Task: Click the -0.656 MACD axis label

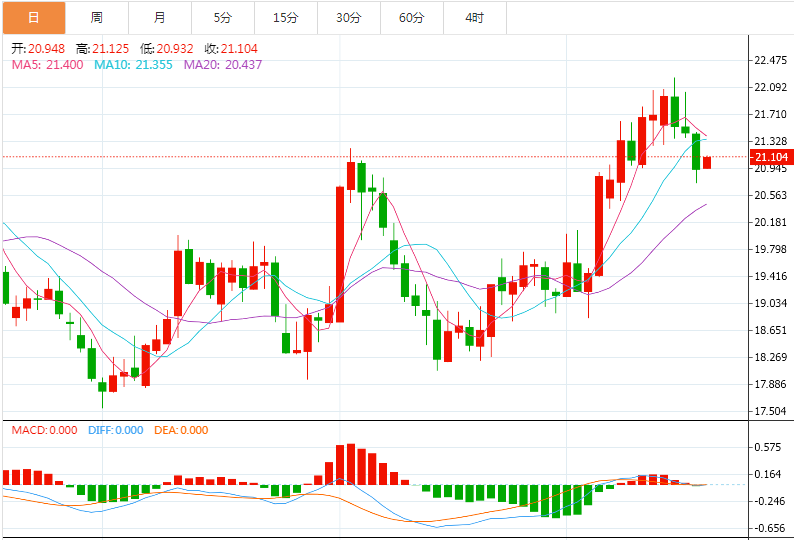Action: tap(768, 528)
